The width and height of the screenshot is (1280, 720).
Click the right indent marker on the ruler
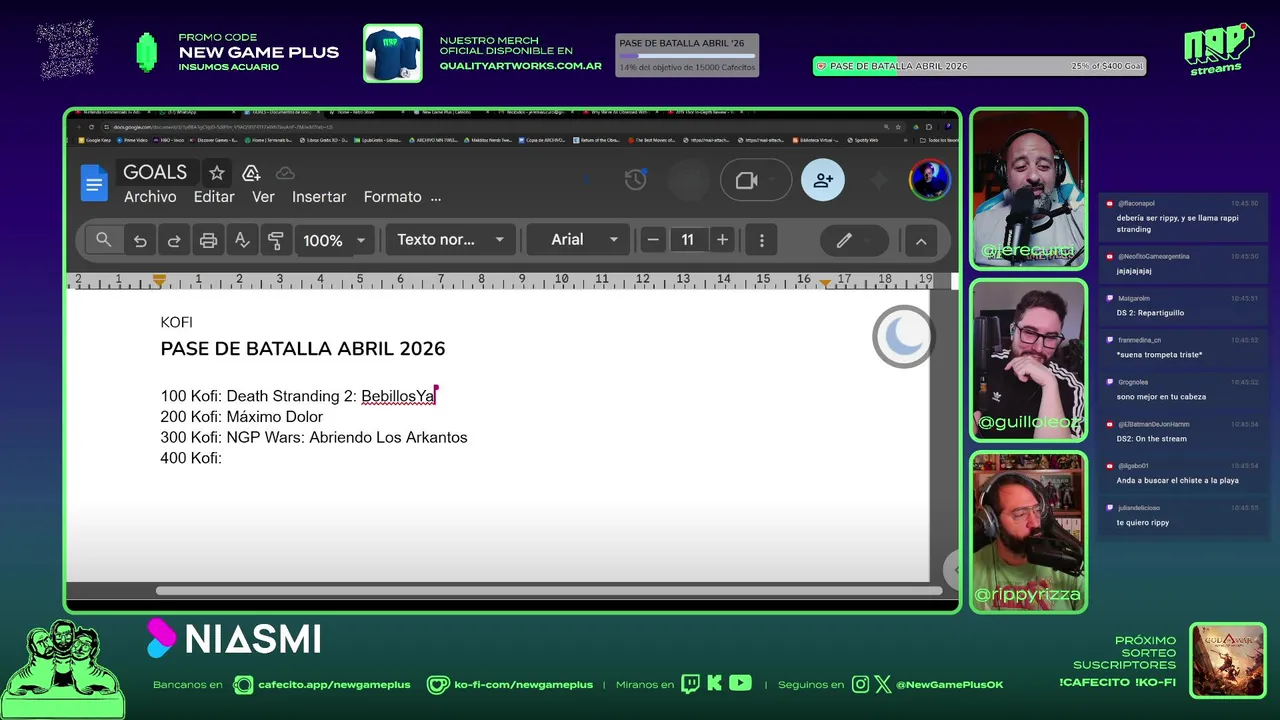(824, 282)
